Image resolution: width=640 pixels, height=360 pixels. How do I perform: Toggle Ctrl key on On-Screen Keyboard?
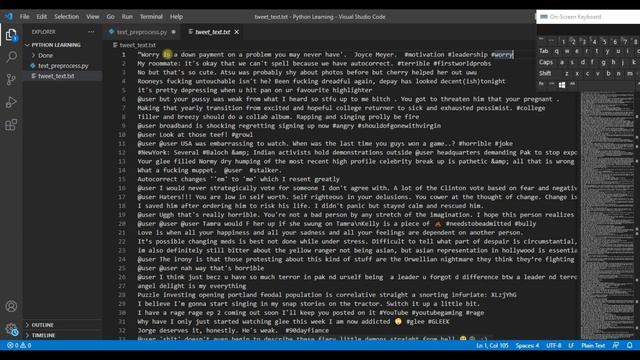click(551, 84)
